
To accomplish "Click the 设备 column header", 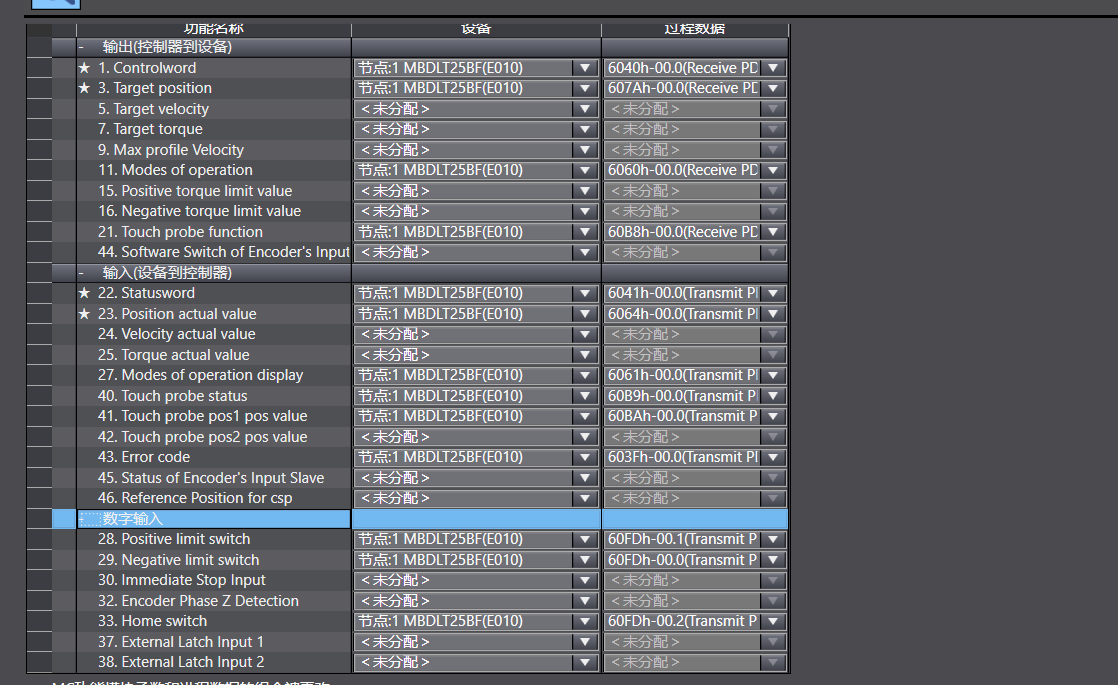I will point(476,29).
